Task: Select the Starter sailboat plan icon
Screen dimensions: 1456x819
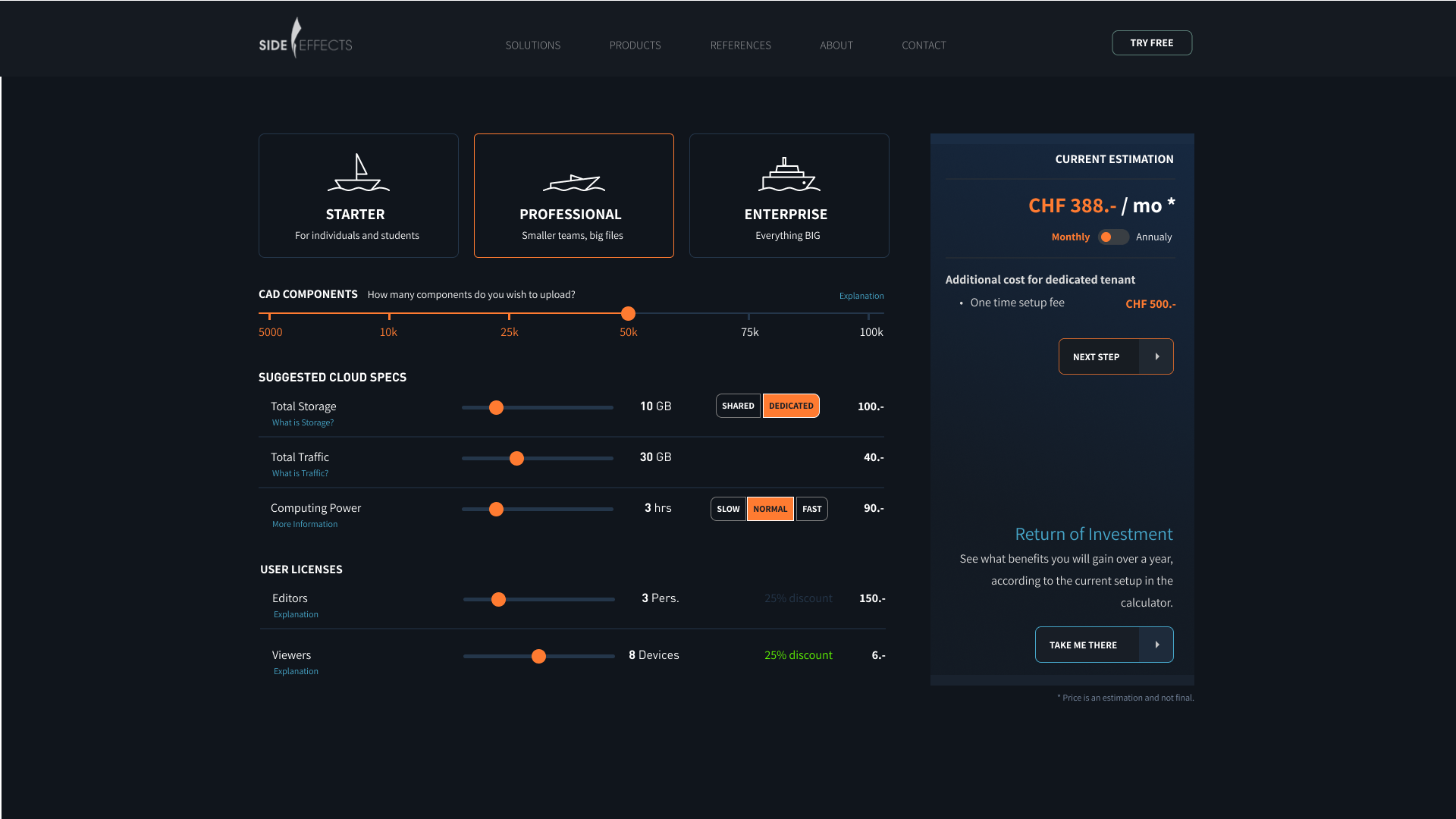Action: coord(358,174)
